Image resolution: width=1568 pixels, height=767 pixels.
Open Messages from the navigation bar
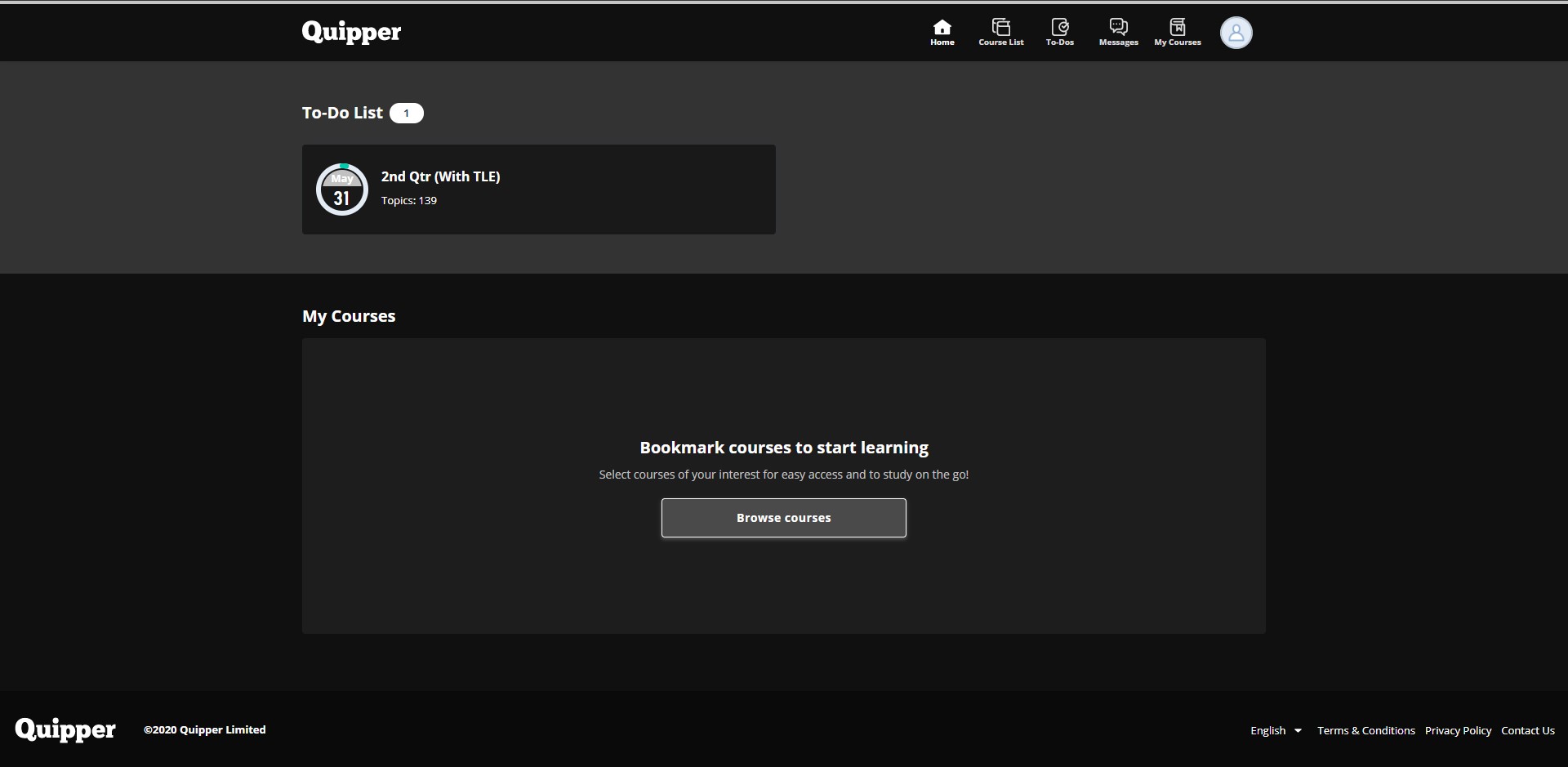tap(1117, 31)
